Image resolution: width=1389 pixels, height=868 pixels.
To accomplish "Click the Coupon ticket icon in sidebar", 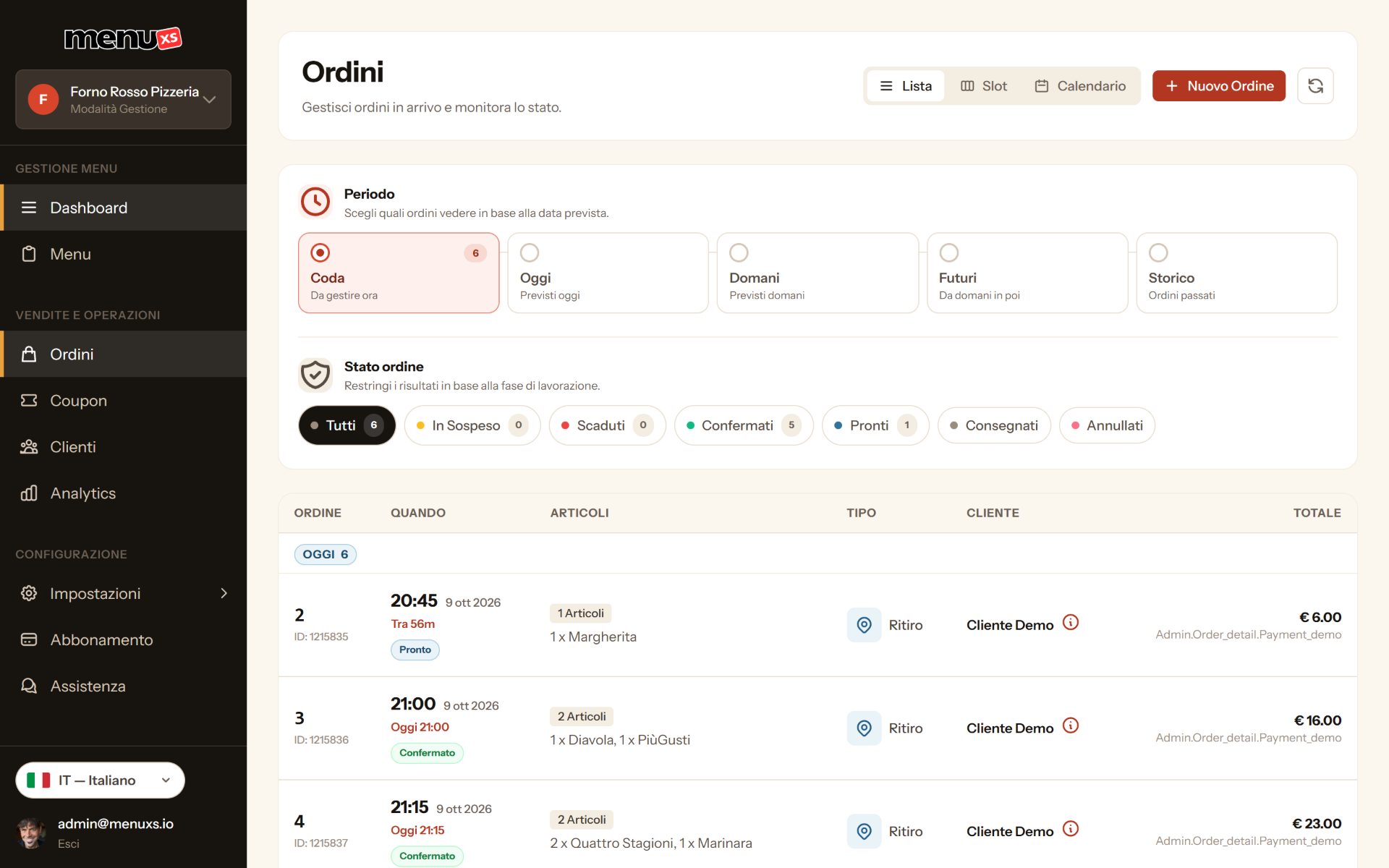I will coord(29,400).
